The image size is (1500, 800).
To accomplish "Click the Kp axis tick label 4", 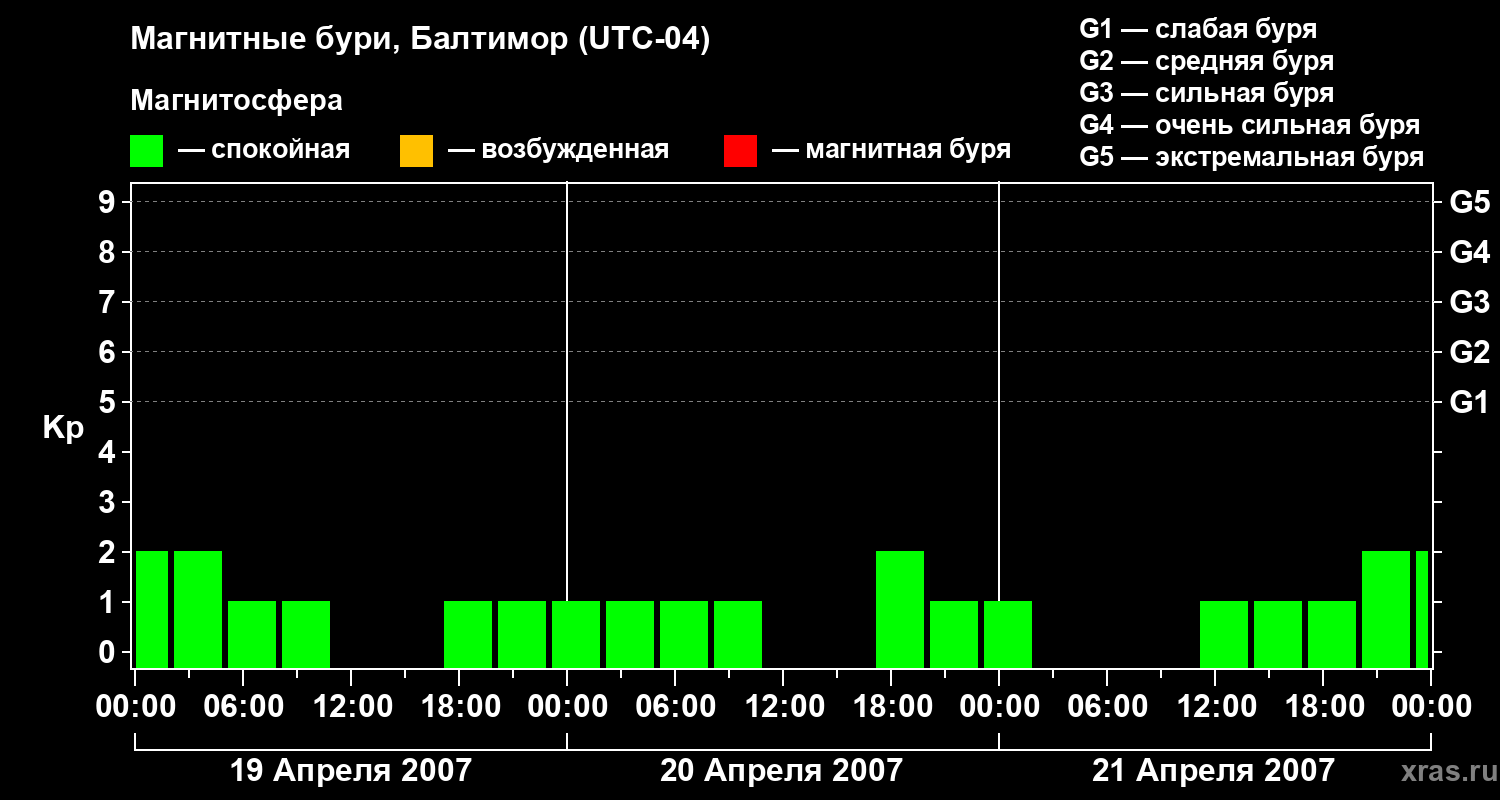I will pos(109,452).
